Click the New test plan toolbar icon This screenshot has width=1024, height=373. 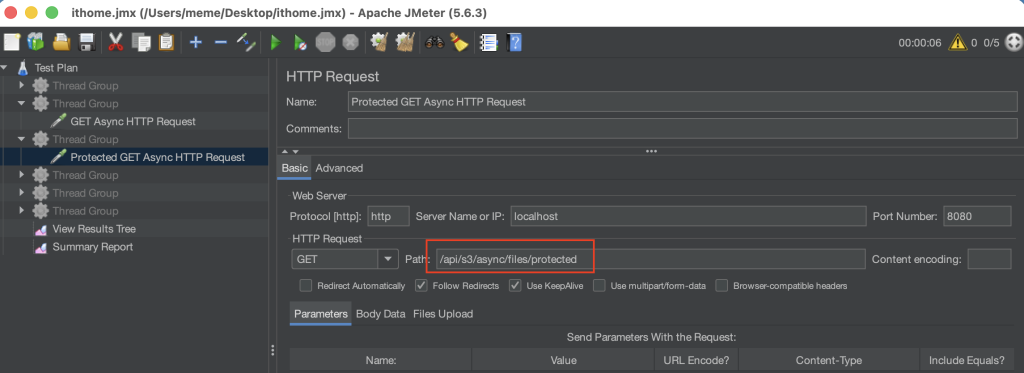click(12, 43)
